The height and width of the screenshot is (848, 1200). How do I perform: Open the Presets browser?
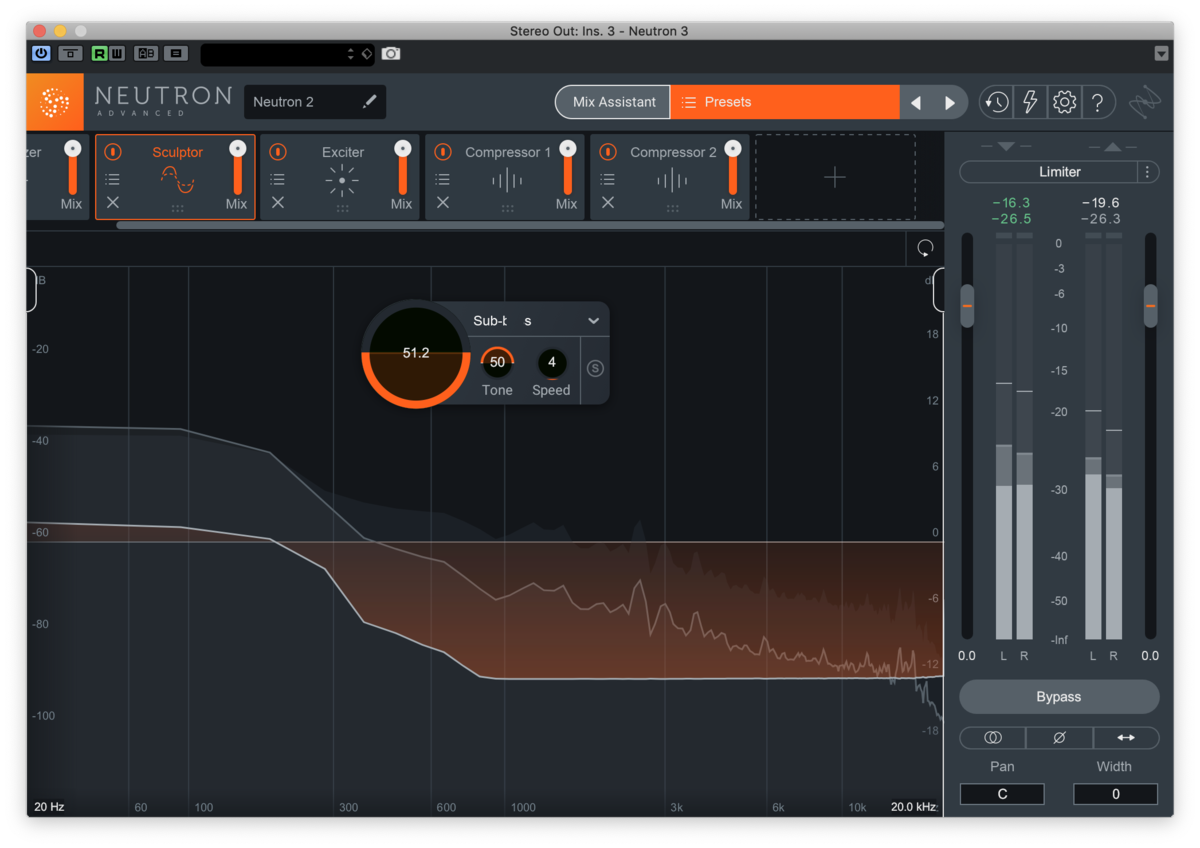coord(785,102)
